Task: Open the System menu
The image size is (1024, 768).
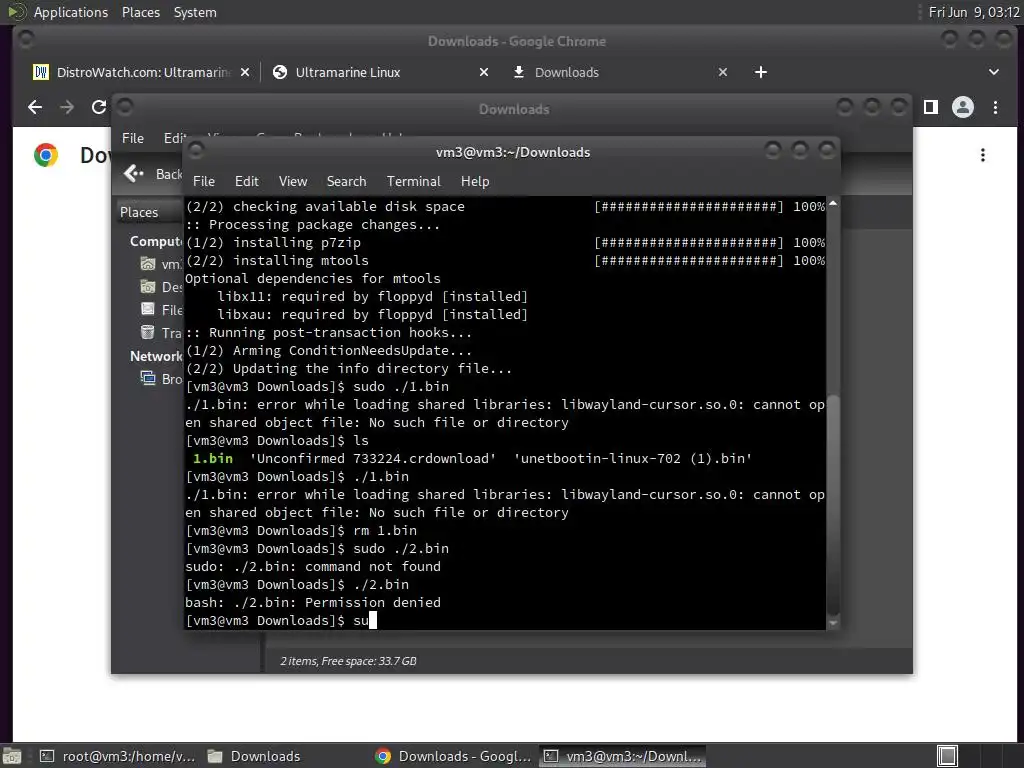Action: (x=195, y=12)
